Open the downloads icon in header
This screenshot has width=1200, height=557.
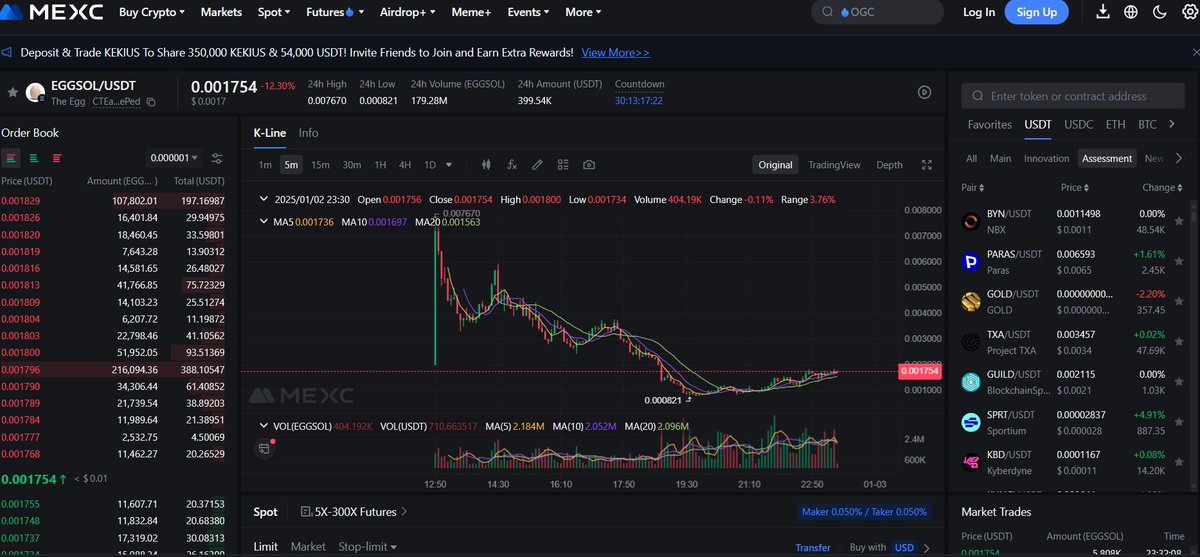(1103, 12)
